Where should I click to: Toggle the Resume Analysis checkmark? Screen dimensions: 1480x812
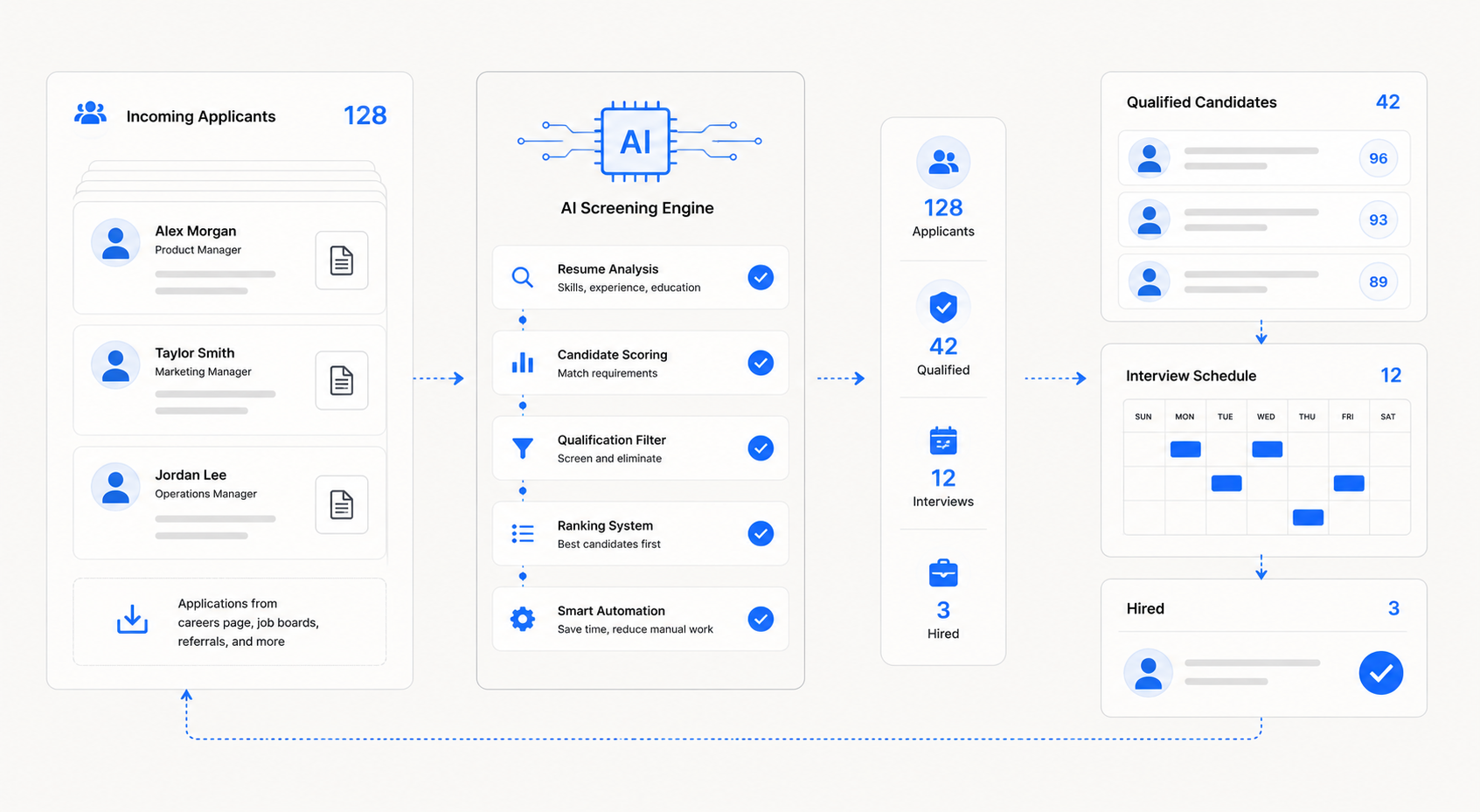tap(761, 278)
